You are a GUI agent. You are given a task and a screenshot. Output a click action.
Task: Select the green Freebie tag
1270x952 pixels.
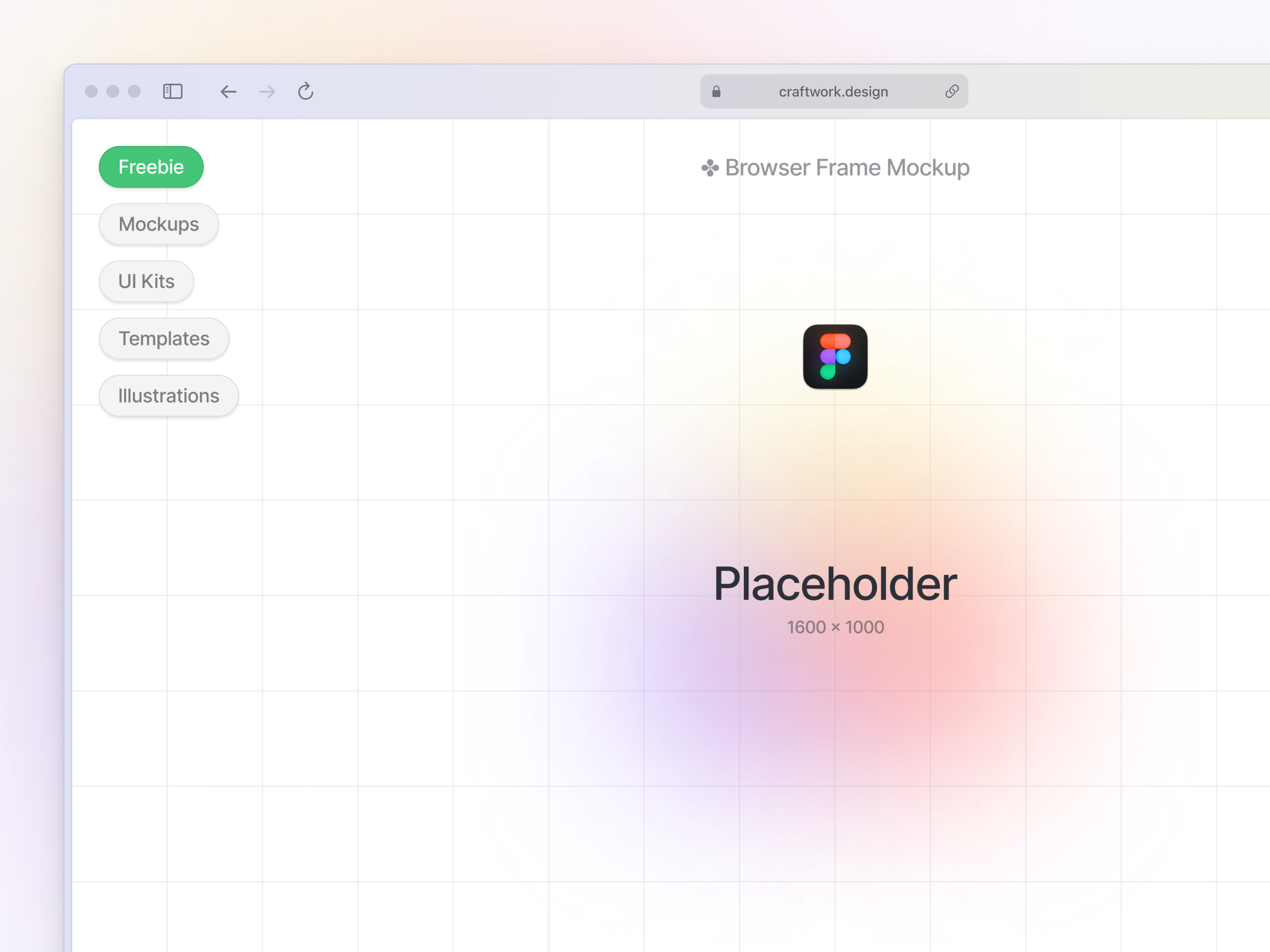coord(151,167)
